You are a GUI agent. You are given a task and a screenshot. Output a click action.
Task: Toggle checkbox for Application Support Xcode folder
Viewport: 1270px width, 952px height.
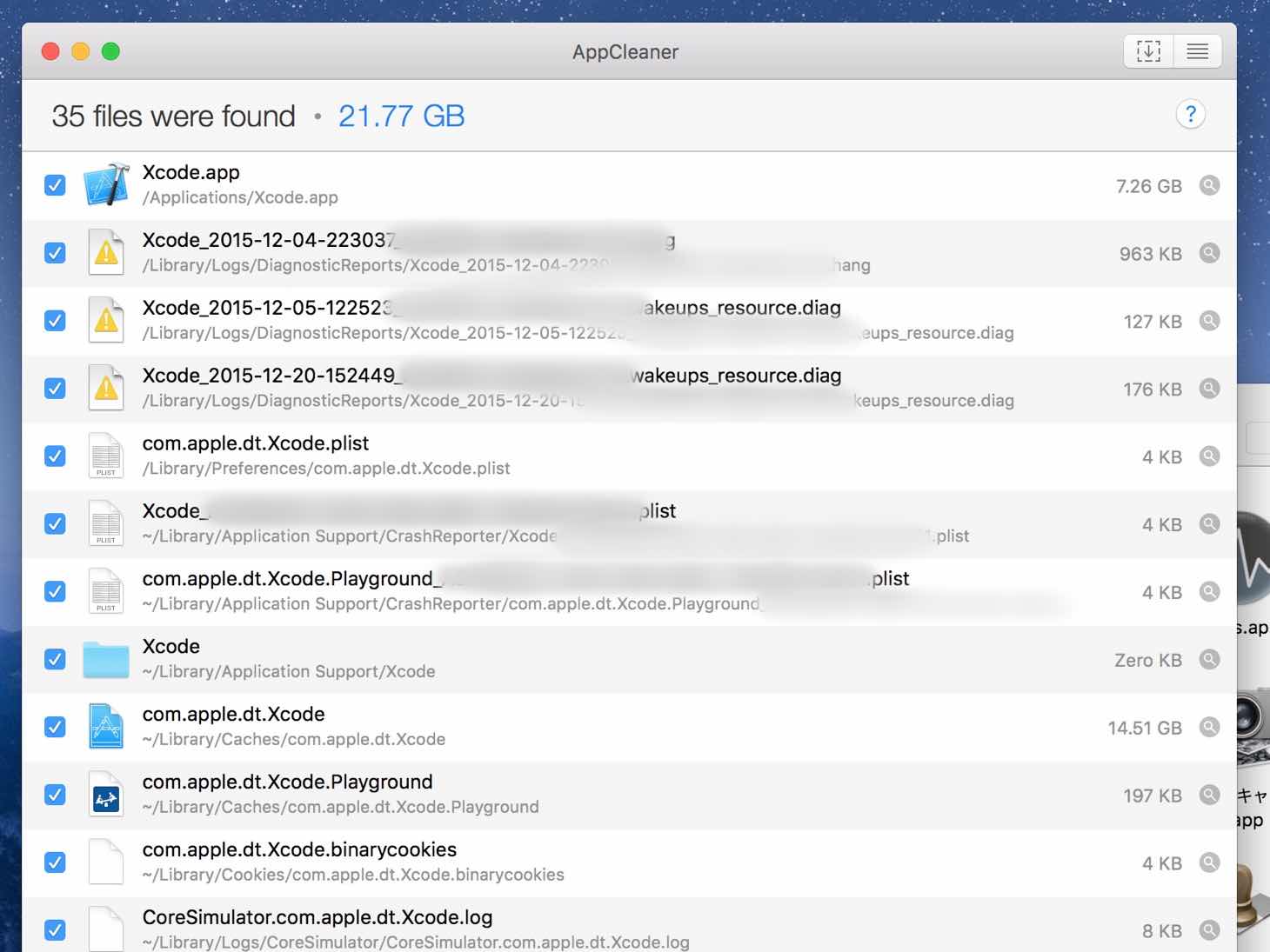[x=55, y=659]
